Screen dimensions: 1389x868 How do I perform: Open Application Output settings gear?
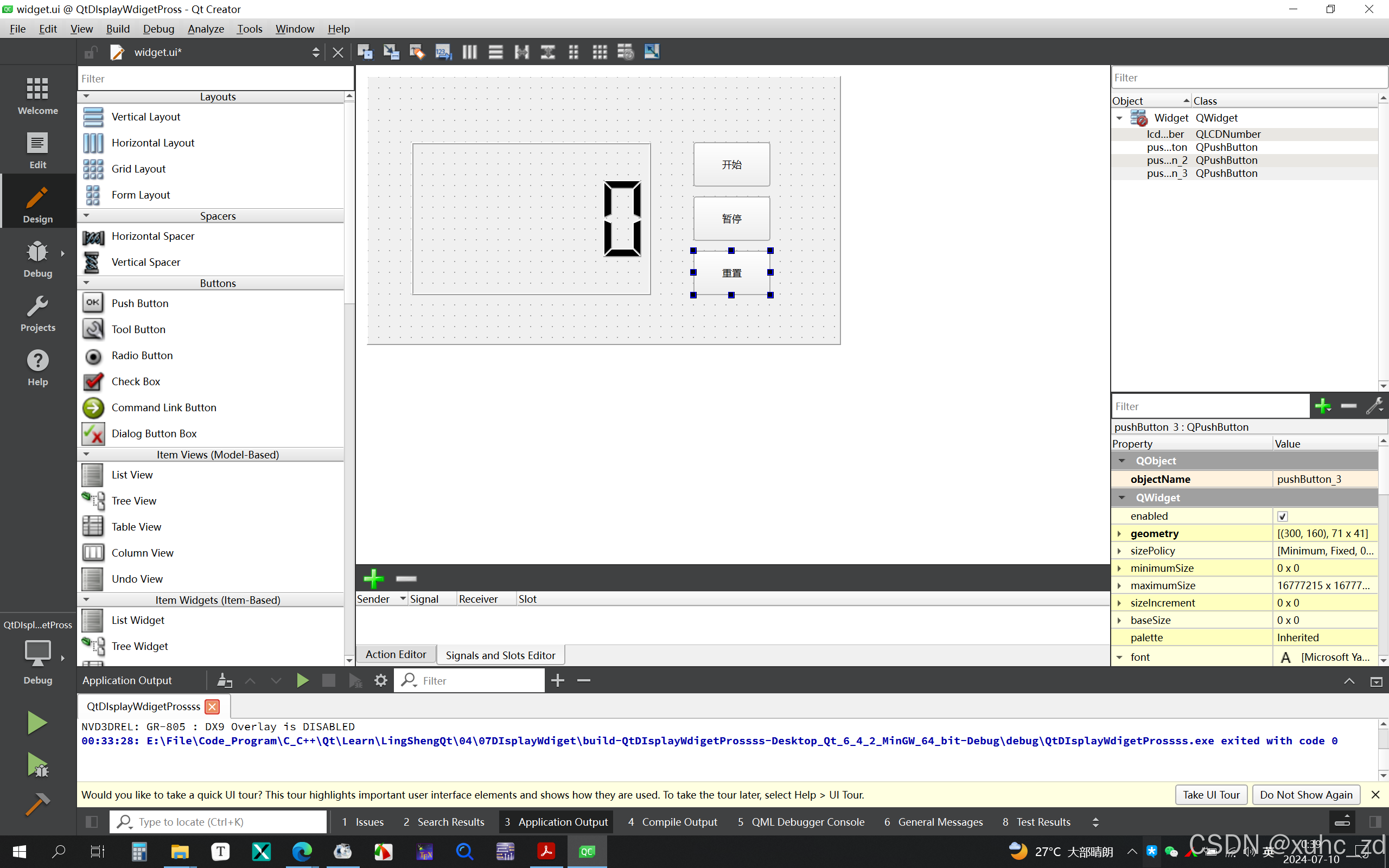[x=380, y=680]
